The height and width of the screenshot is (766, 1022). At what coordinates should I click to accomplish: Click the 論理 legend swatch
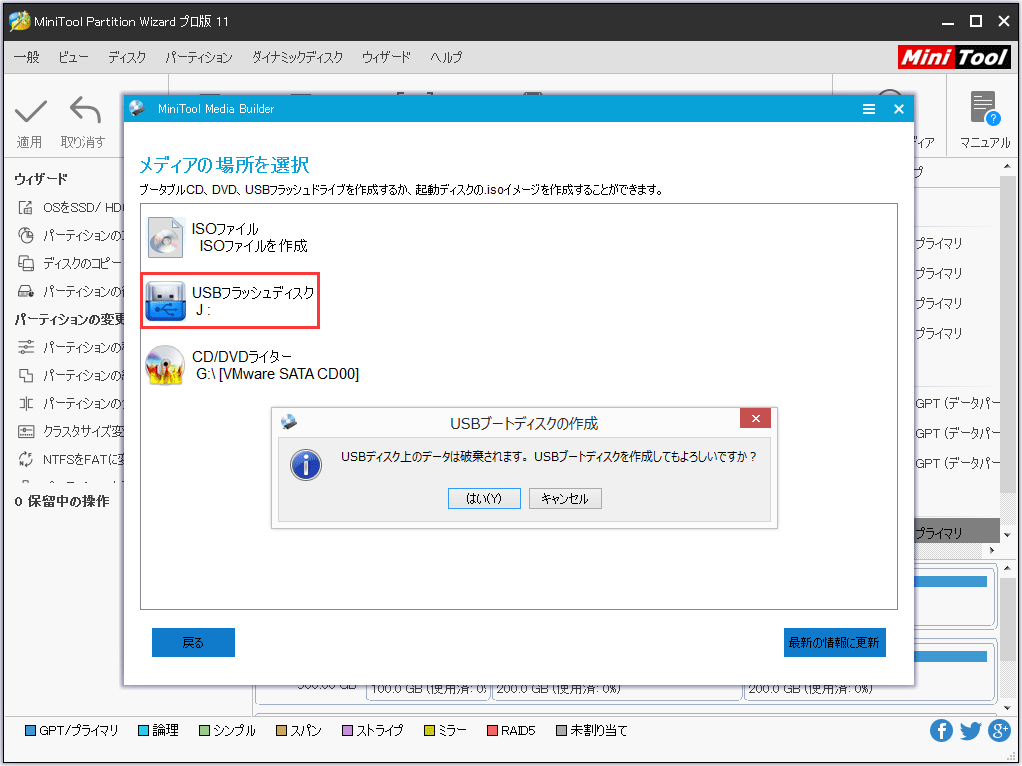tap(143, 731)
